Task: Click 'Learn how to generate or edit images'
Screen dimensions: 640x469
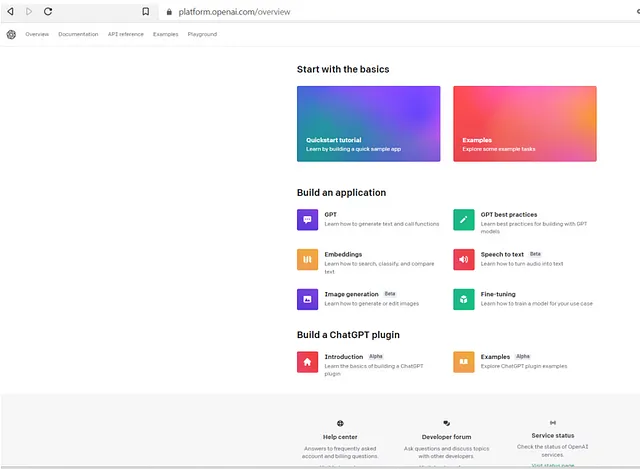Action: click(371, 304)
